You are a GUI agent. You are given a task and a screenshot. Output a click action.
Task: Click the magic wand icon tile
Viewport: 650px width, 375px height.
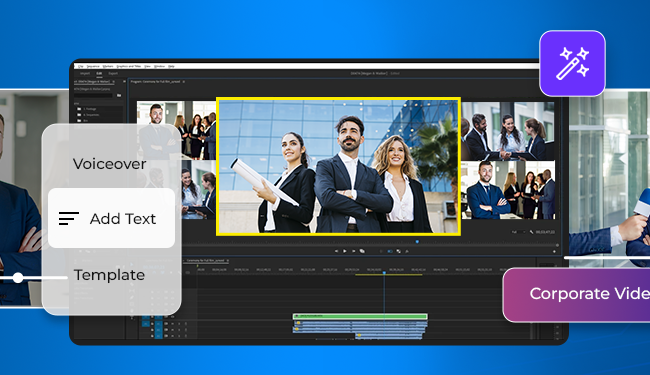point(572,63)
